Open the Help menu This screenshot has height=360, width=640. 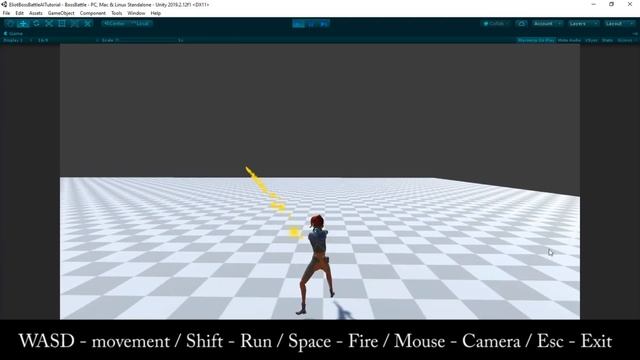pyautogui.click(x=156, y=13)
